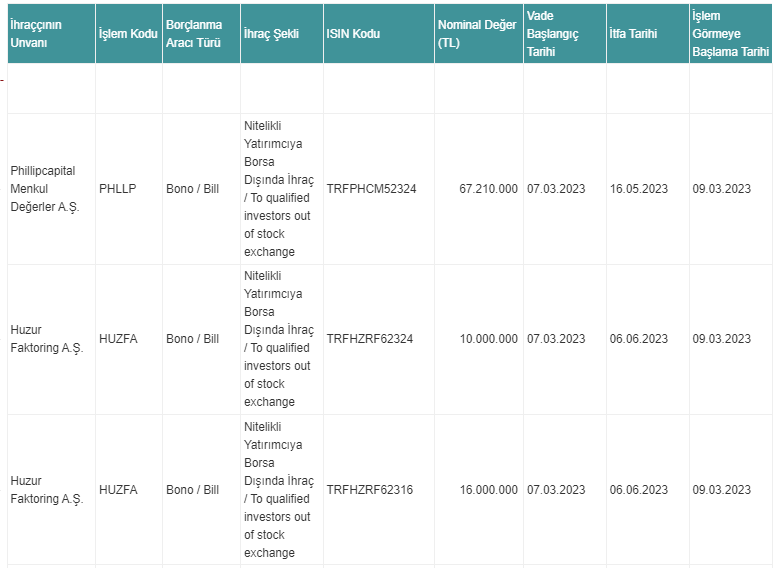Select ISIN code TRFHZRF62324
The width and height of the screenshot is (775, 568).
(369, 339)
